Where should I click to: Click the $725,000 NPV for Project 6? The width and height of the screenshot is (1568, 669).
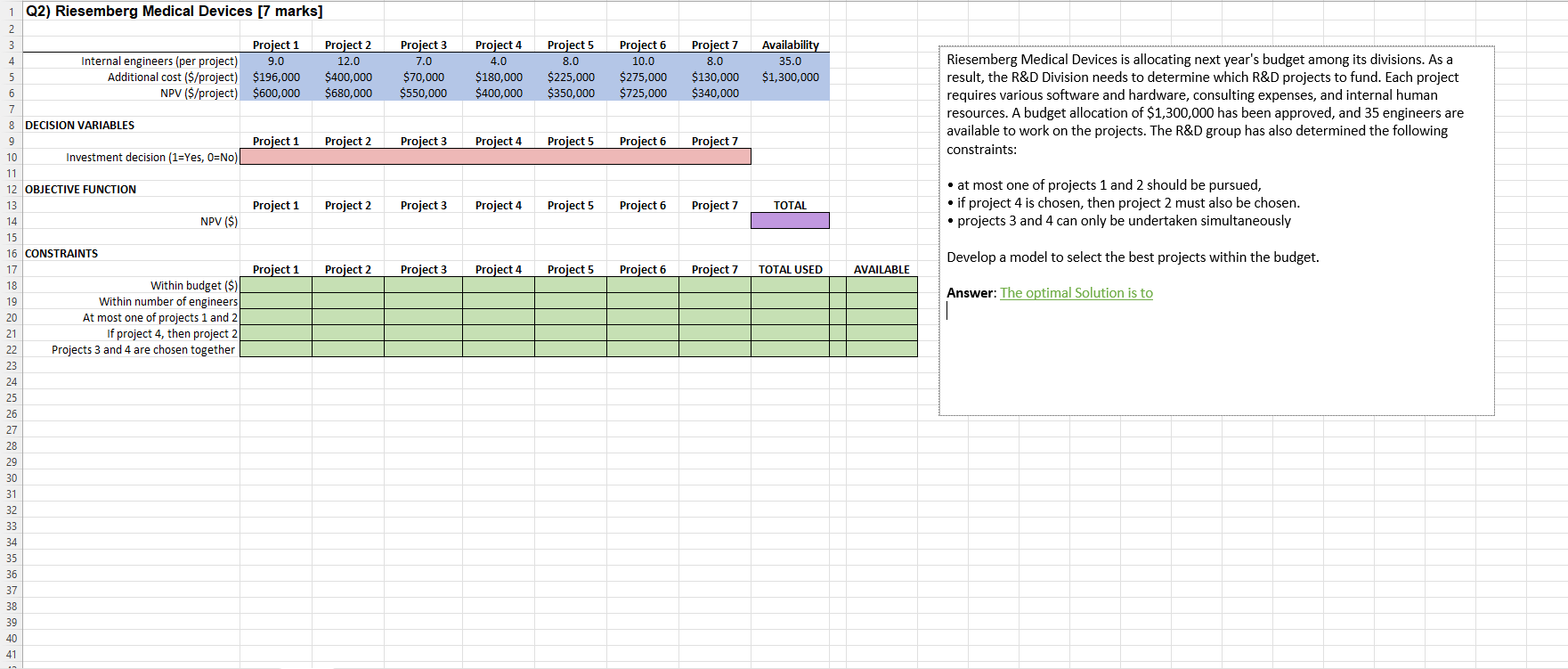tap(643, 94)
